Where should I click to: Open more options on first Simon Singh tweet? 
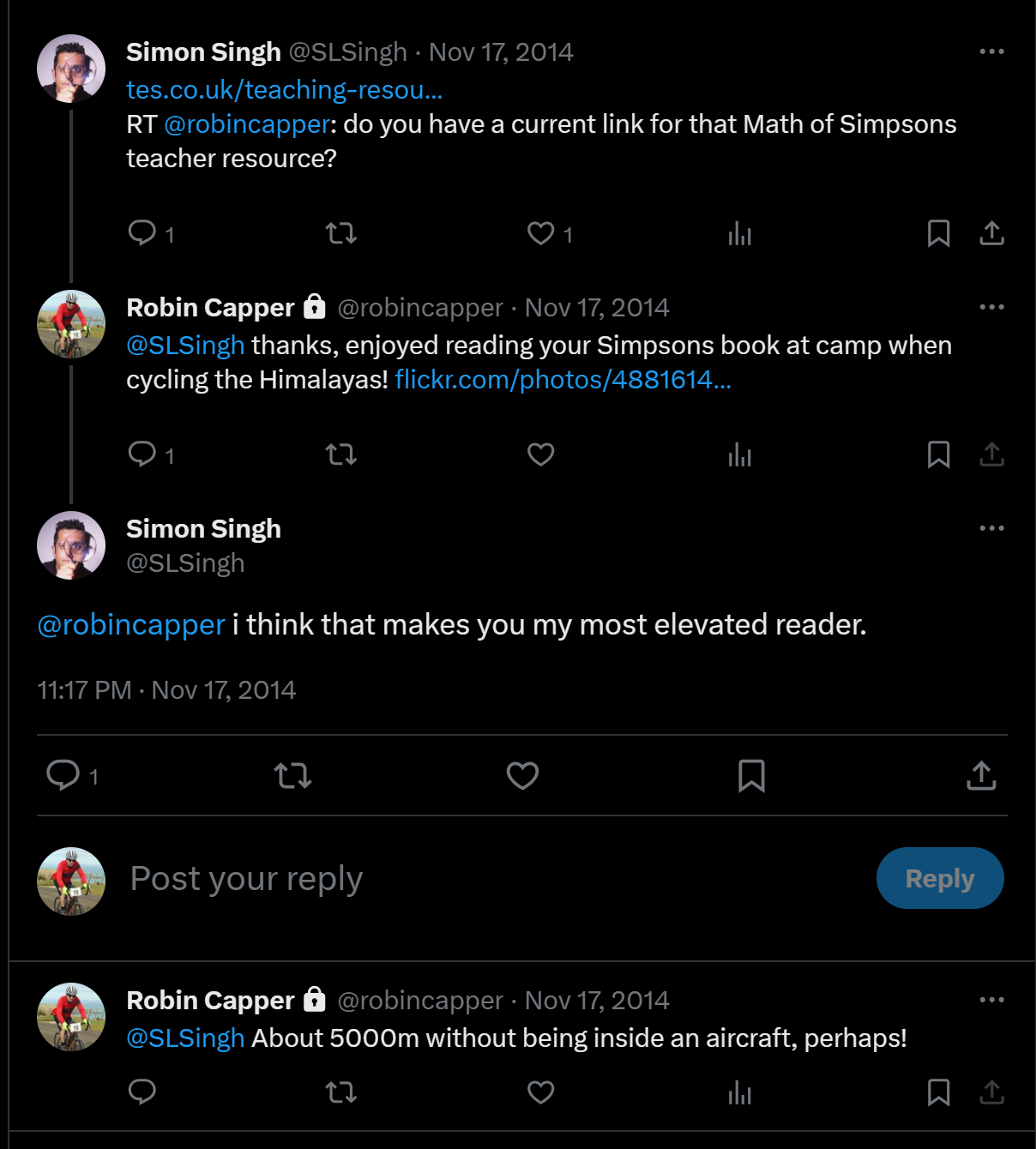click(991, 51)
